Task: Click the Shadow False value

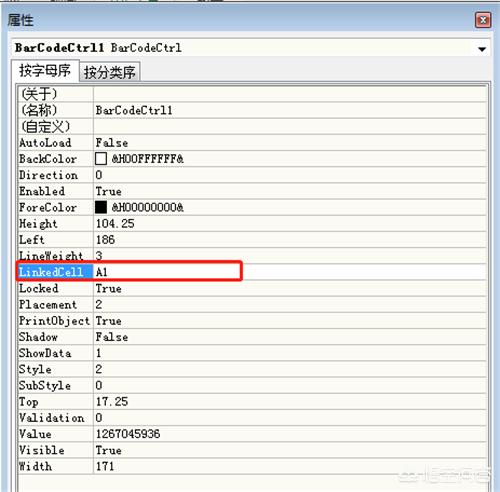Action: click(x=112, y=337)
